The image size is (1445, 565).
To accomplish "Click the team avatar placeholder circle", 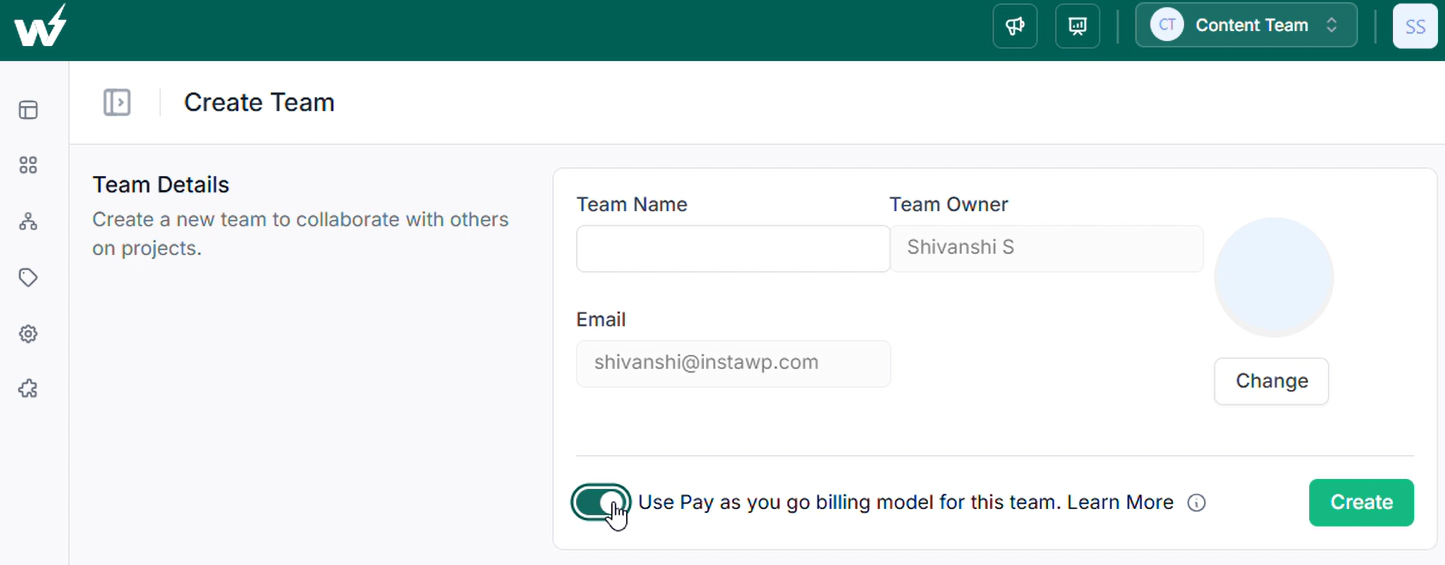I will coord(1273,277).
